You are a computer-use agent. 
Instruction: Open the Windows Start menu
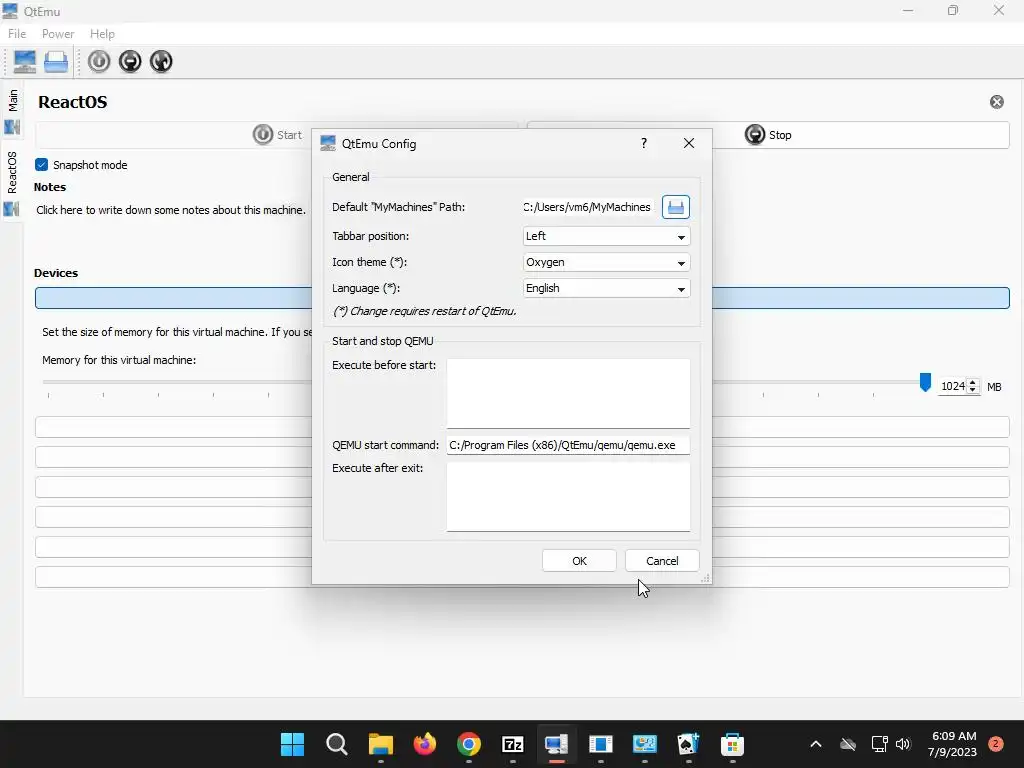point(292,744)
